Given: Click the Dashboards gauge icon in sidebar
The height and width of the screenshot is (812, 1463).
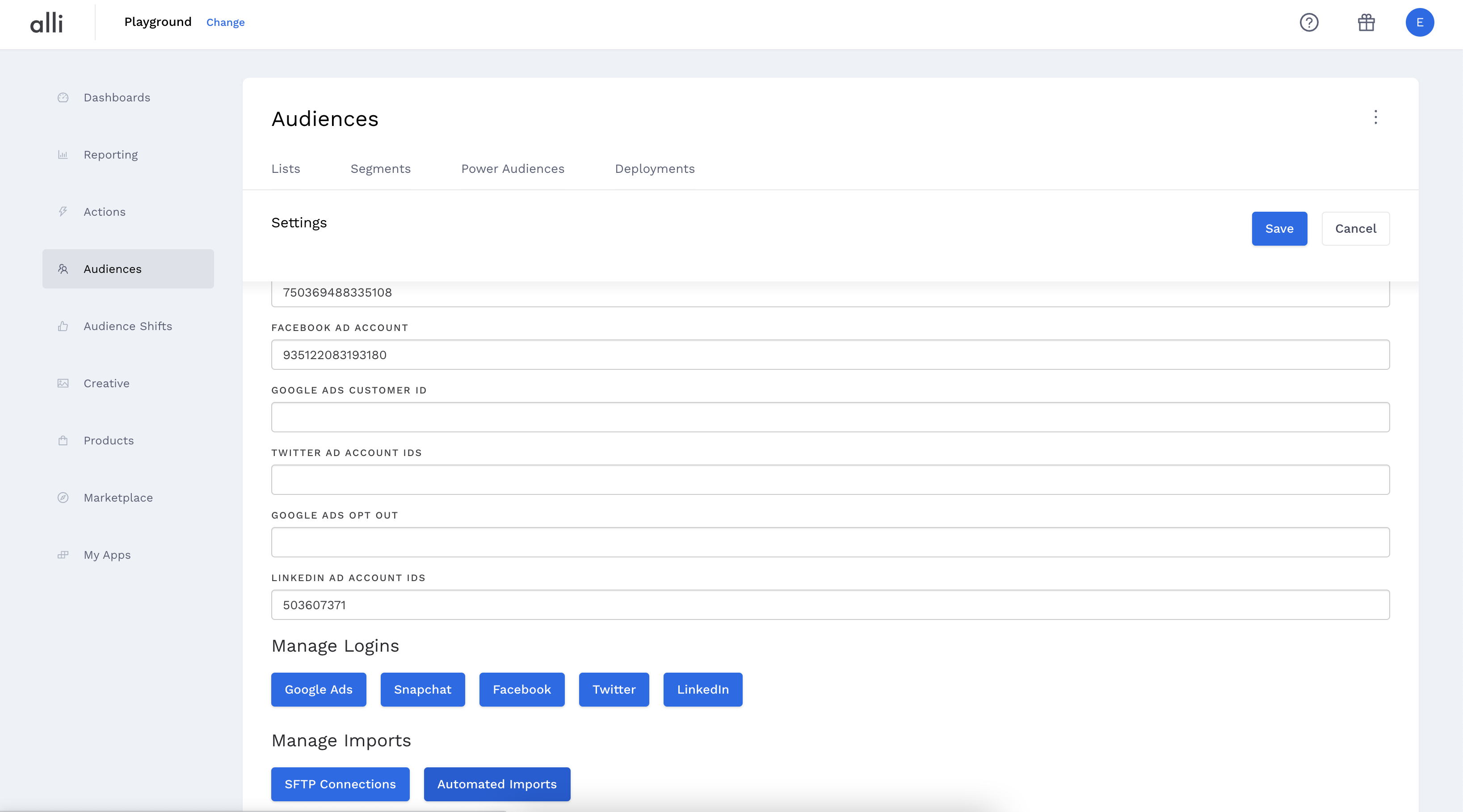Looking at the screenshot, I should [63, 98].
